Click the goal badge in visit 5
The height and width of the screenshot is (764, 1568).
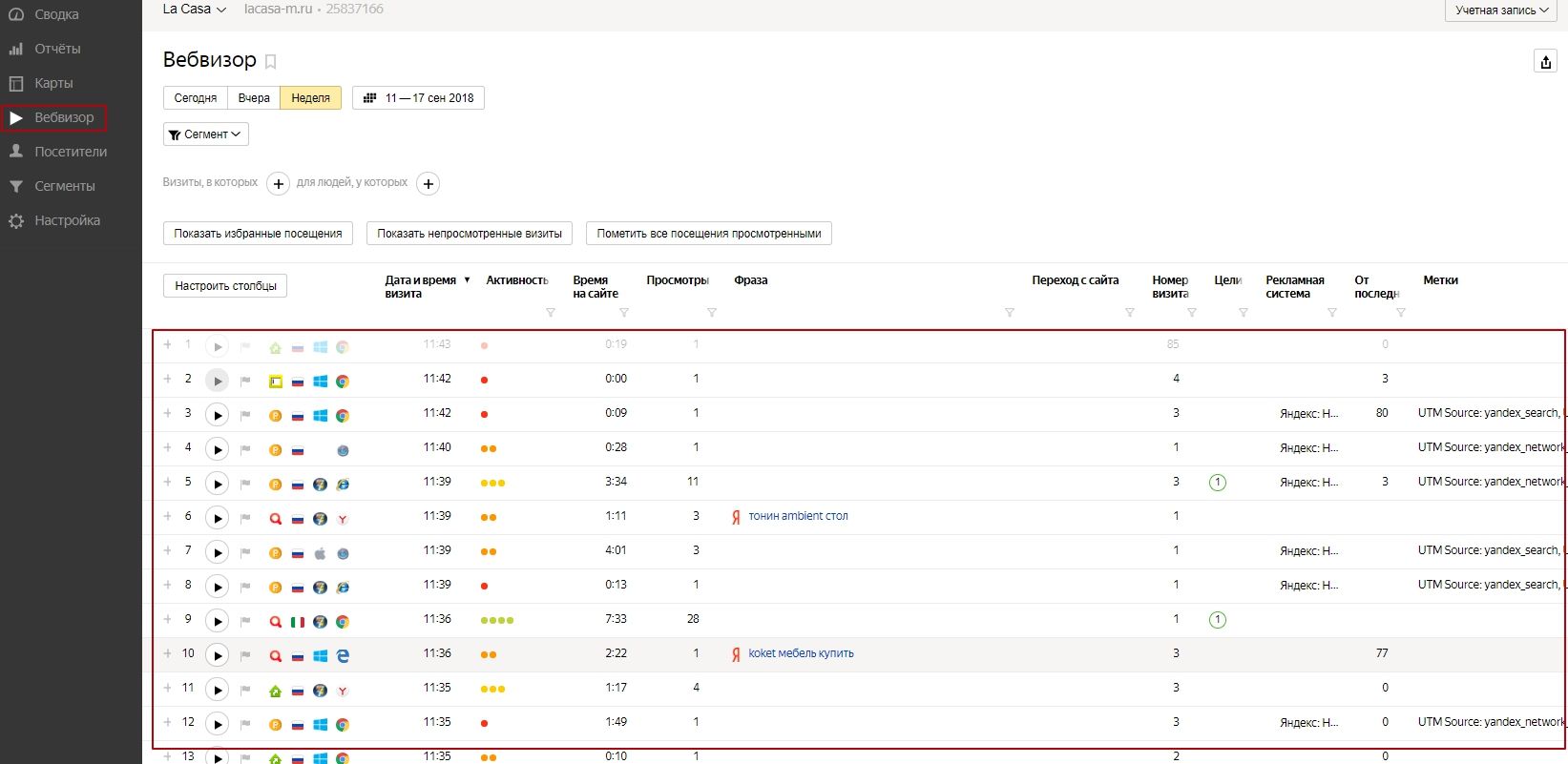(1218, 483)
